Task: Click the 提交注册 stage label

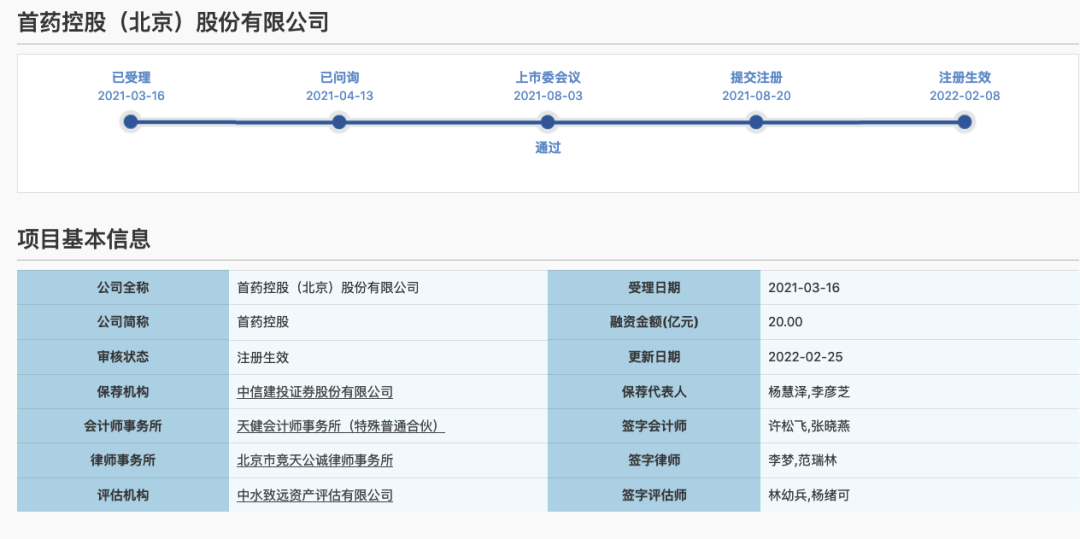Action: tap(756, 77)
